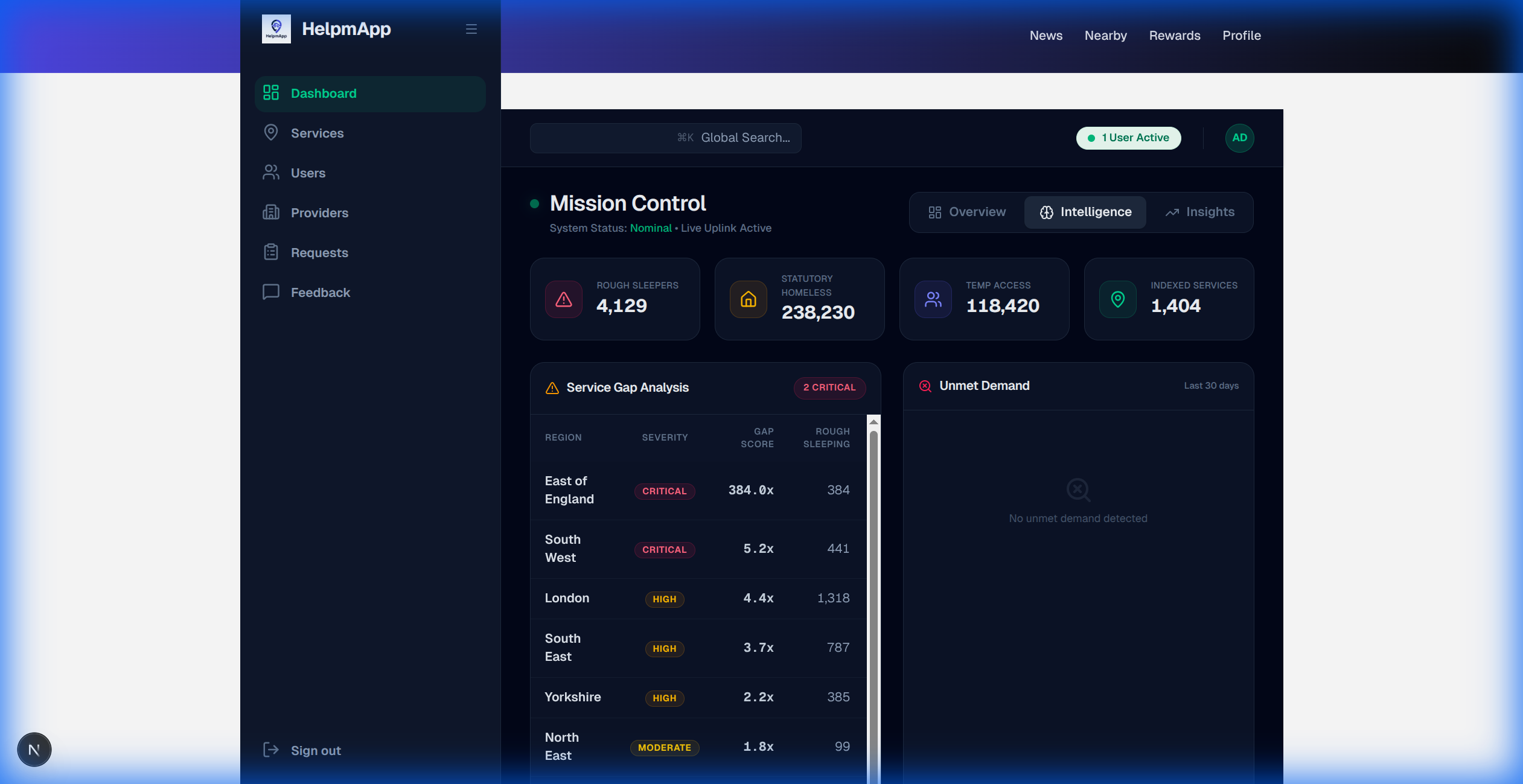Open Providers from the sidebar

point(319,213)
